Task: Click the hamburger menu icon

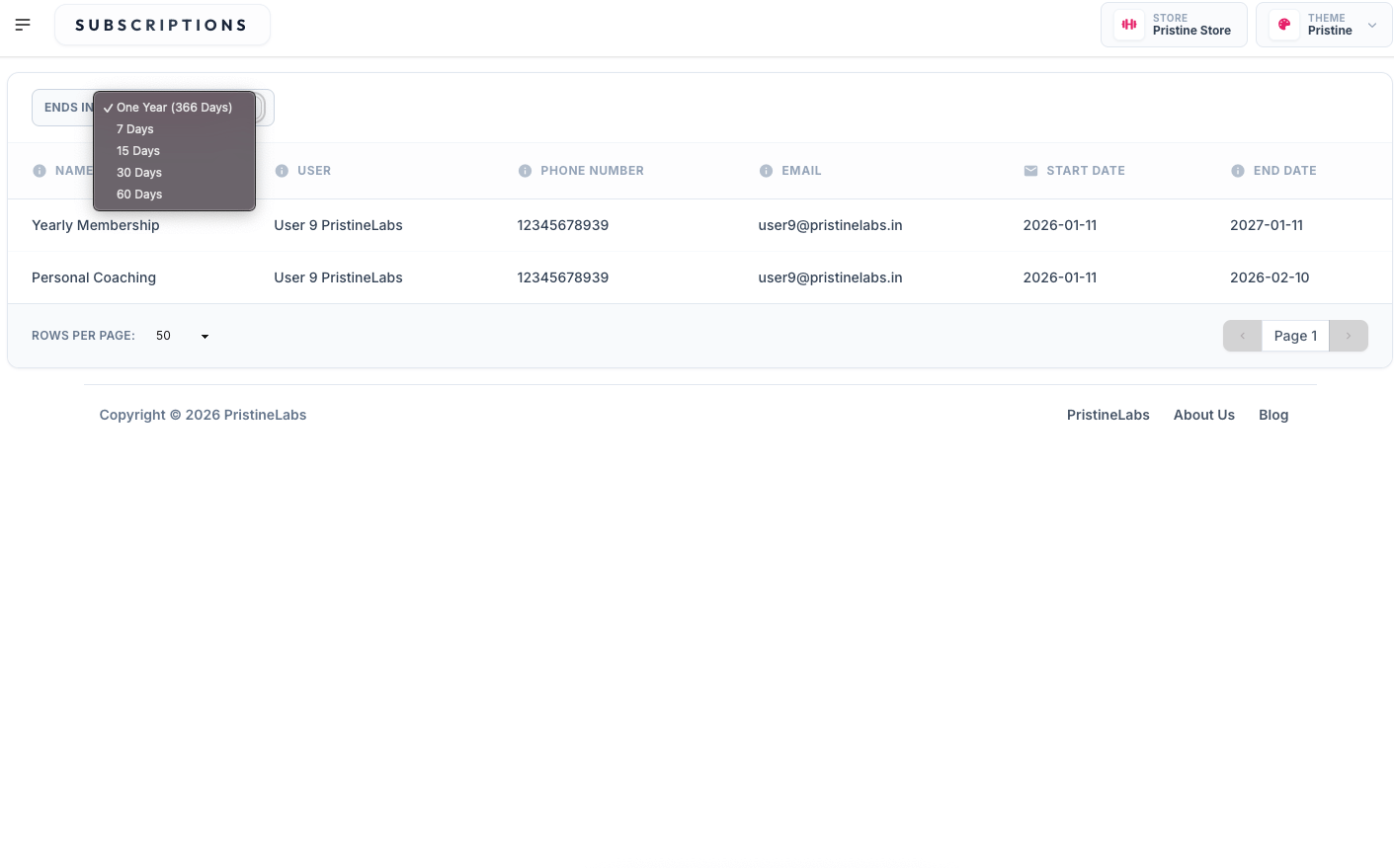Action: pyautogui.click(x=23, y=25)
